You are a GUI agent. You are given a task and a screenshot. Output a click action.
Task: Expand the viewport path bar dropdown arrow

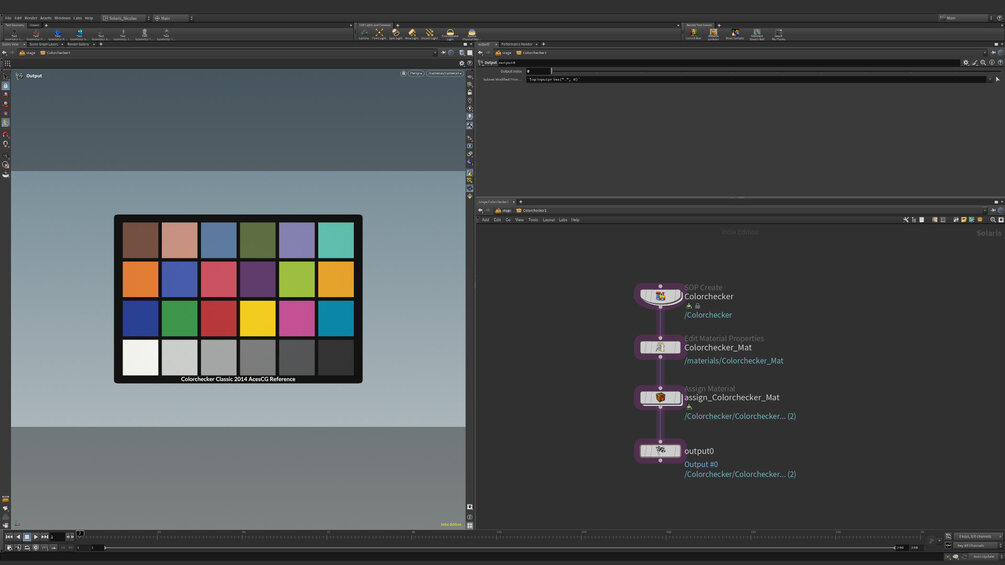click(x=435, y=53)
